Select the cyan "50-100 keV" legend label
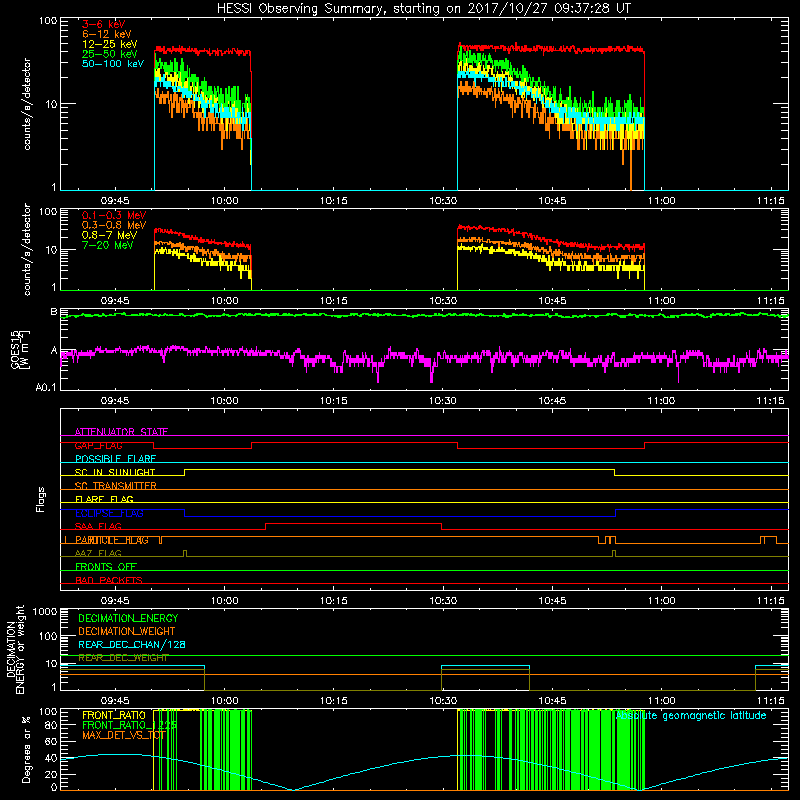This screenshot has width=800, height=800. click(x=113, y=64)
